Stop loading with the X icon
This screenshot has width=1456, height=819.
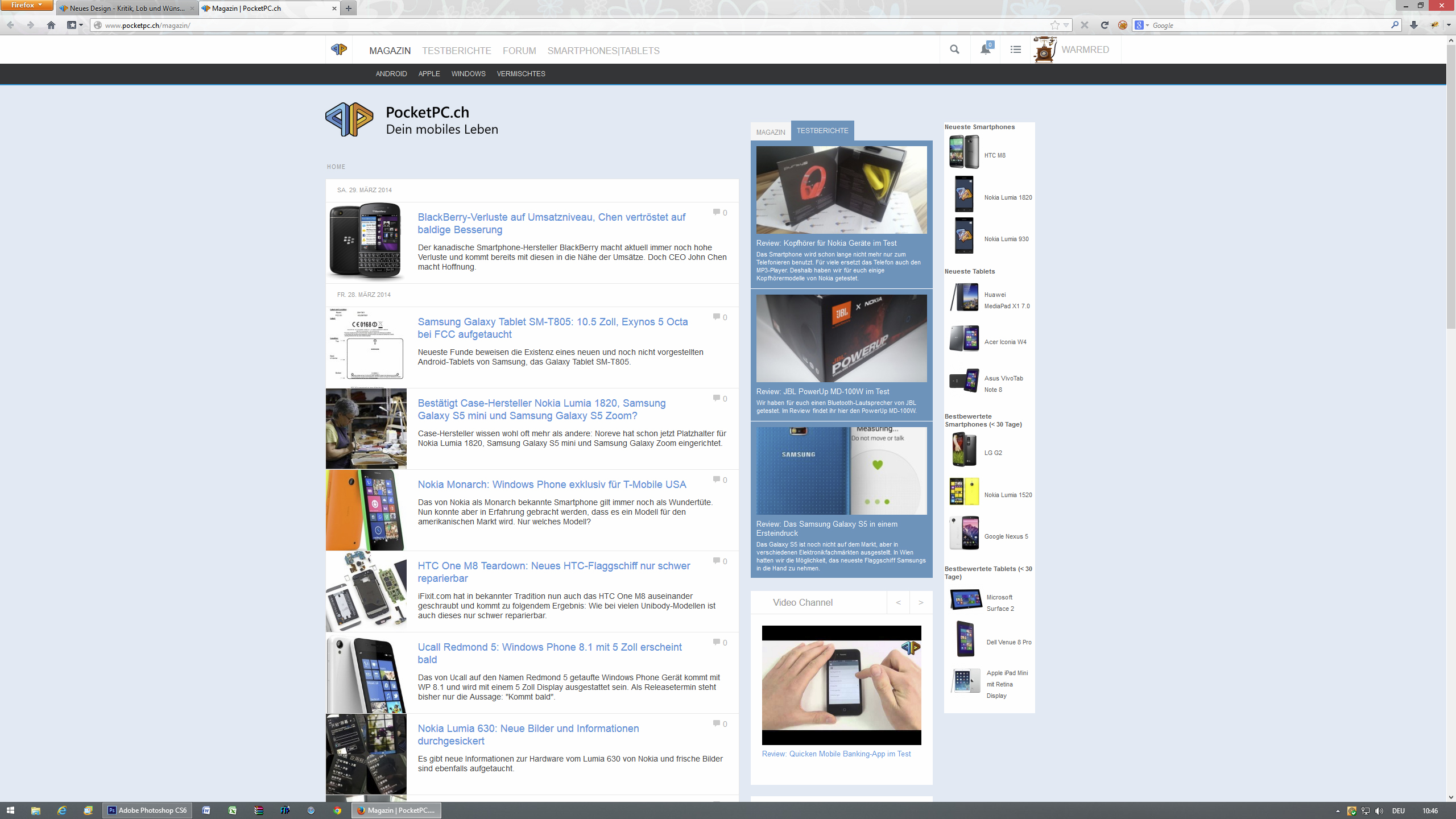[x=1085, y=25]
